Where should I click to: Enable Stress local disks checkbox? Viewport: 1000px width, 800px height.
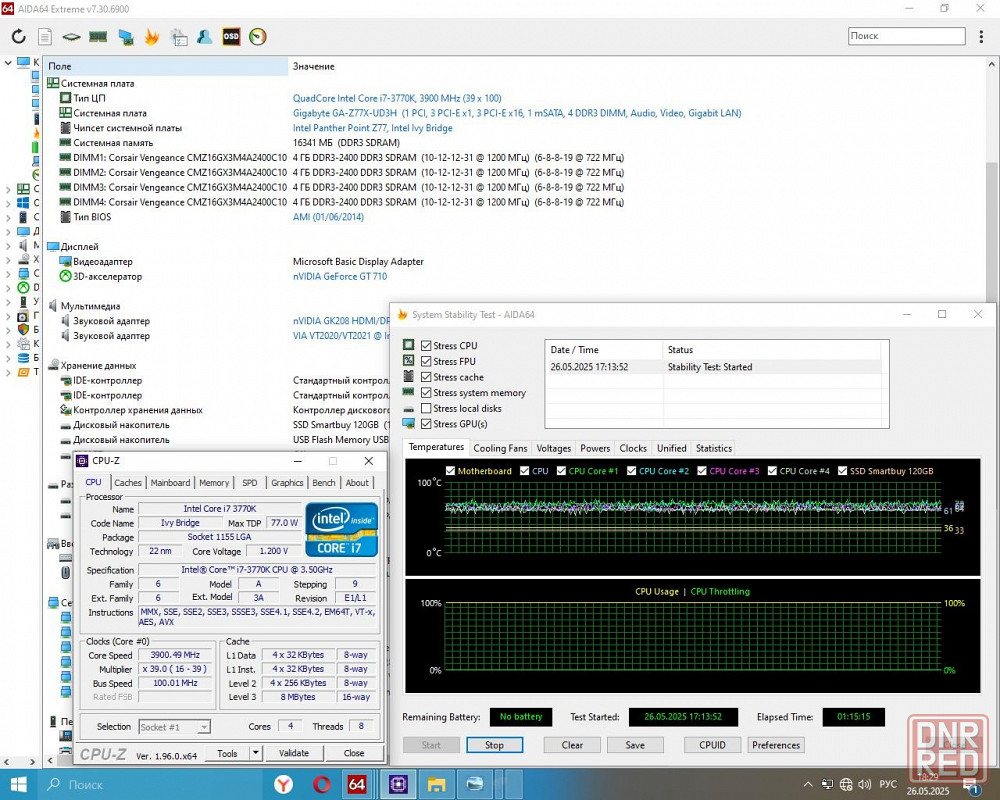[x=426, y=408]
